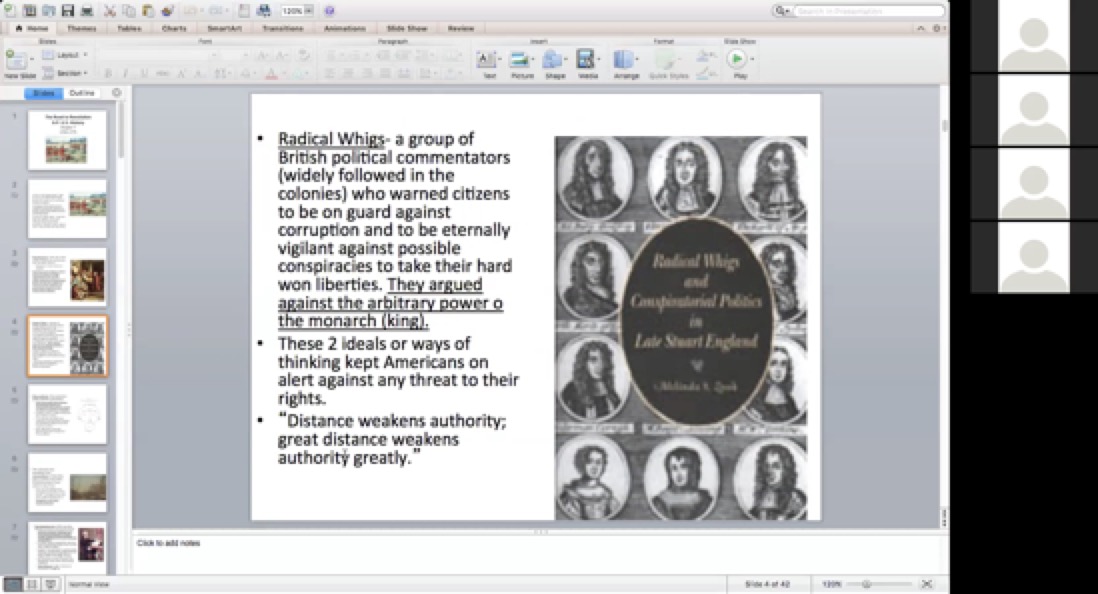
Task: Expand the Arrange dropdown arrow
Action: [x=637, y=59]
